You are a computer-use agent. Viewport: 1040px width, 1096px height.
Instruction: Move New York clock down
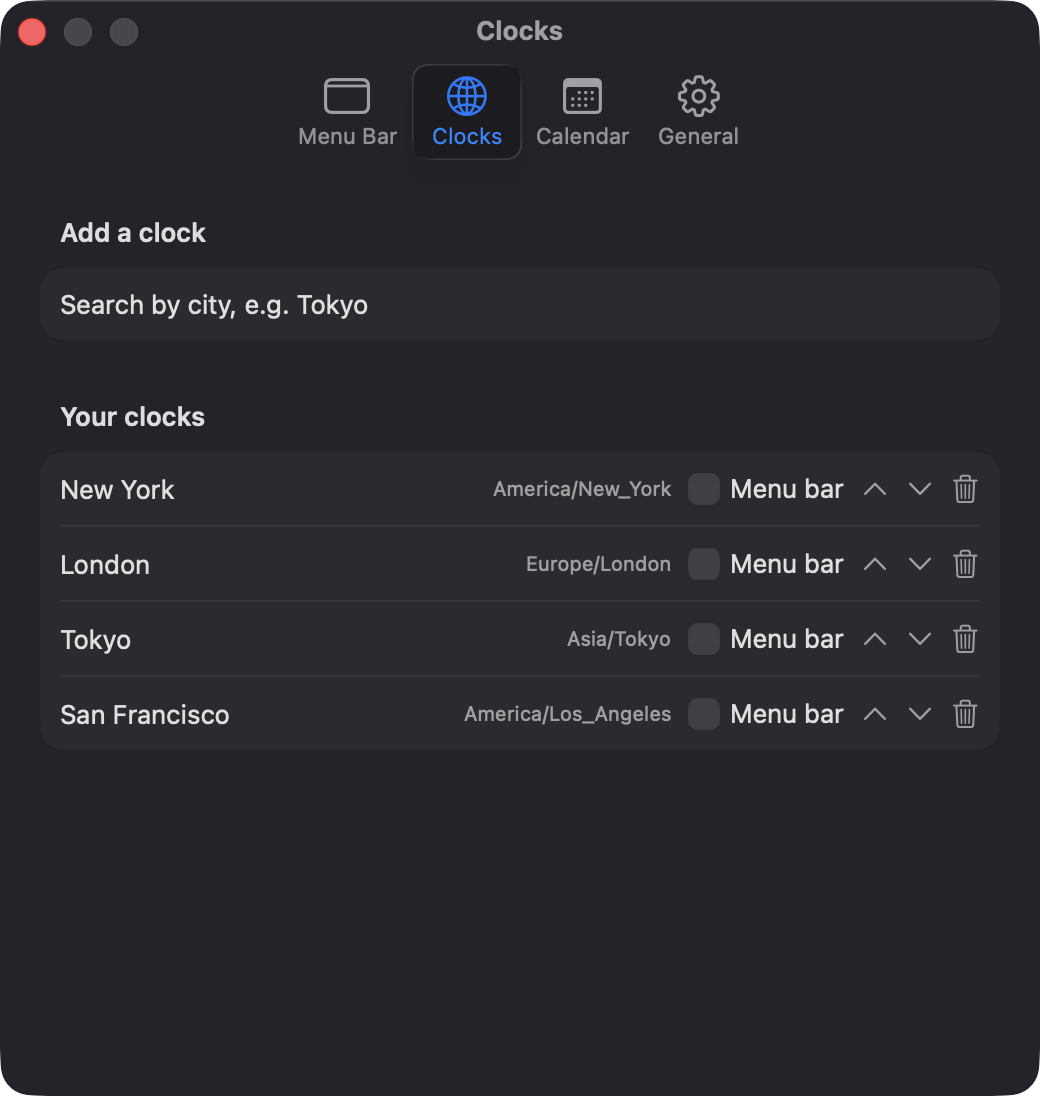click(920, 489)
